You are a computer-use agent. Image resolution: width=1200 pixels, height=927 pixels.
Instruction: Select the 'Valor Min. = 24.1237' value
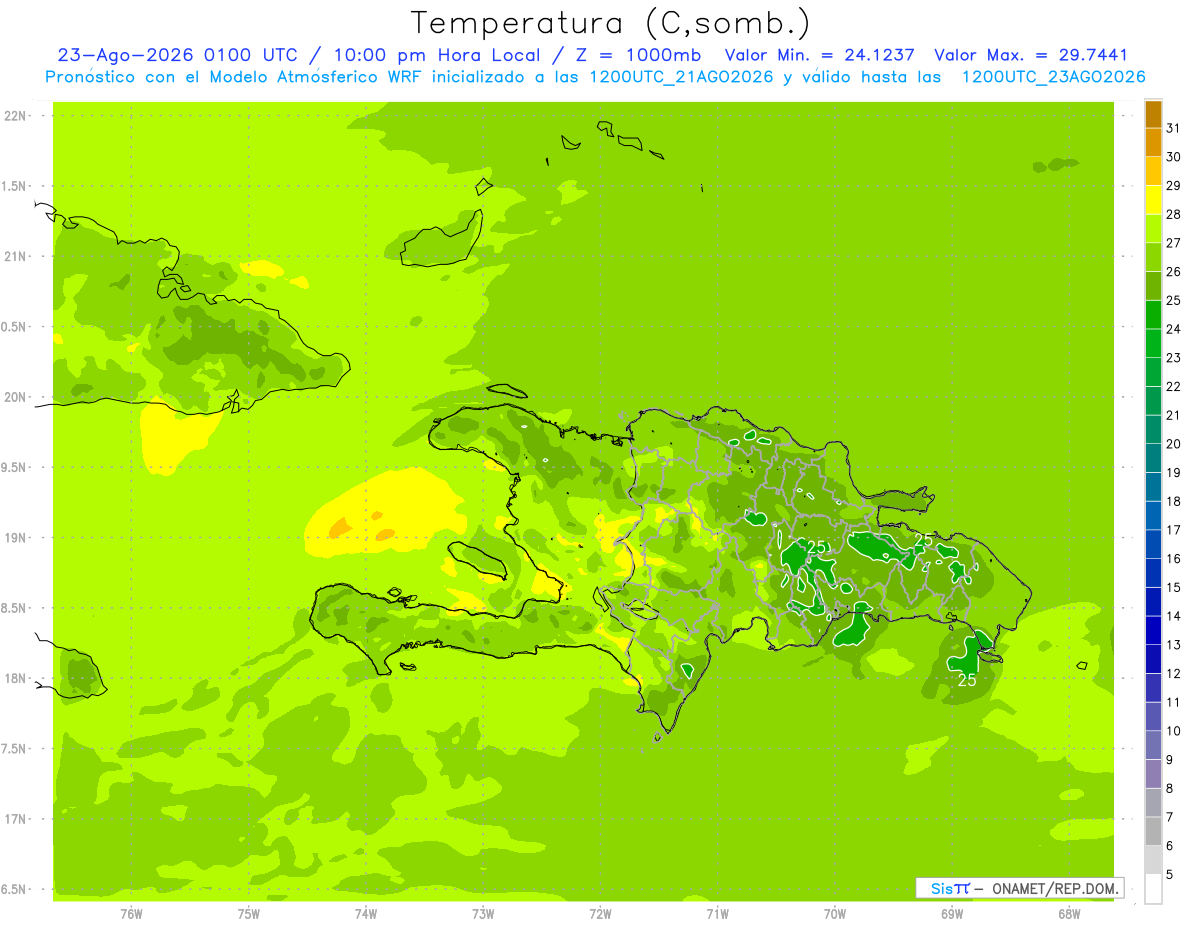[x=820, y=55]
